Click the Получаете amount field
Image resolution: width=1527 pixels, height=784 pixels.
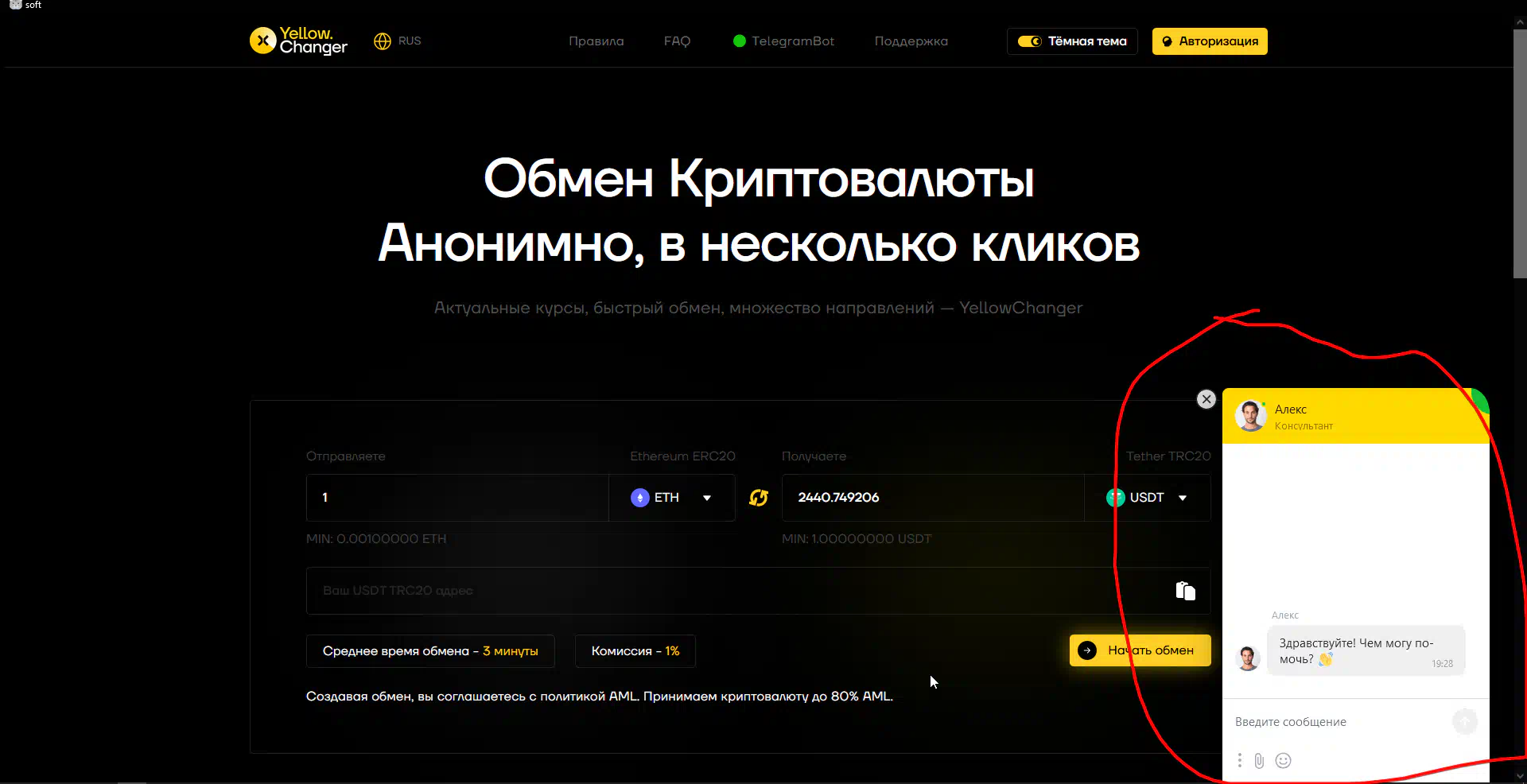pyautogui.click(x=933, y=498)
